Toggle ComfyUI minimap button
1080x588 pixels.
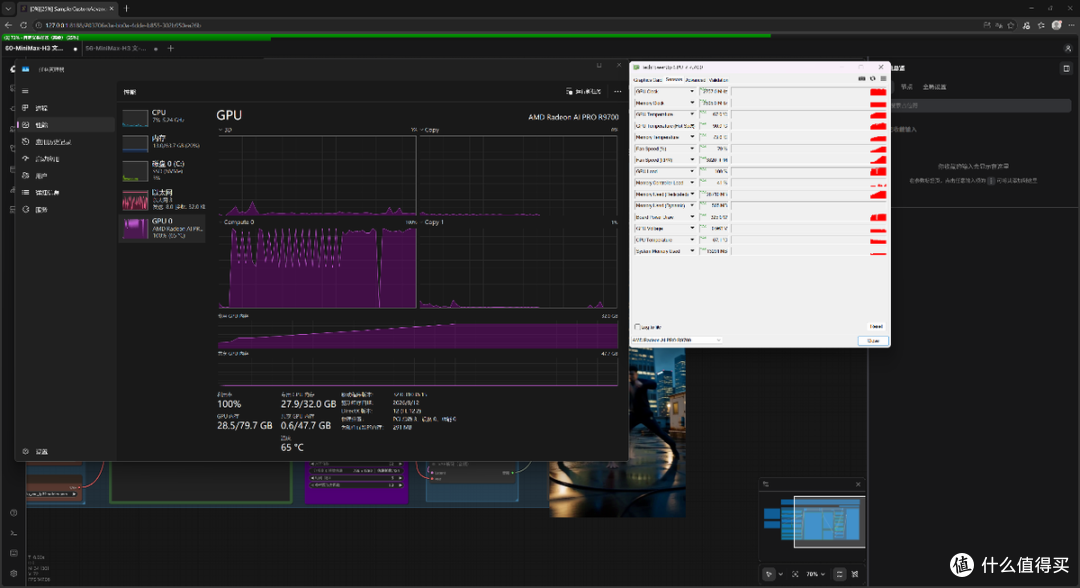[x=839, y=574]
